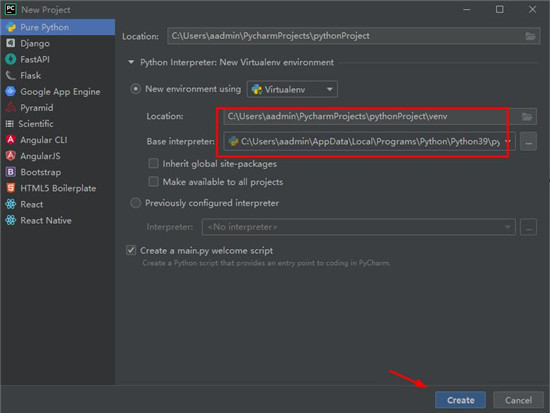Image resolution: width=550 pixels, height=413 pixels.
Task: Browse for the venv location folder icon
Action: [527, 116]
